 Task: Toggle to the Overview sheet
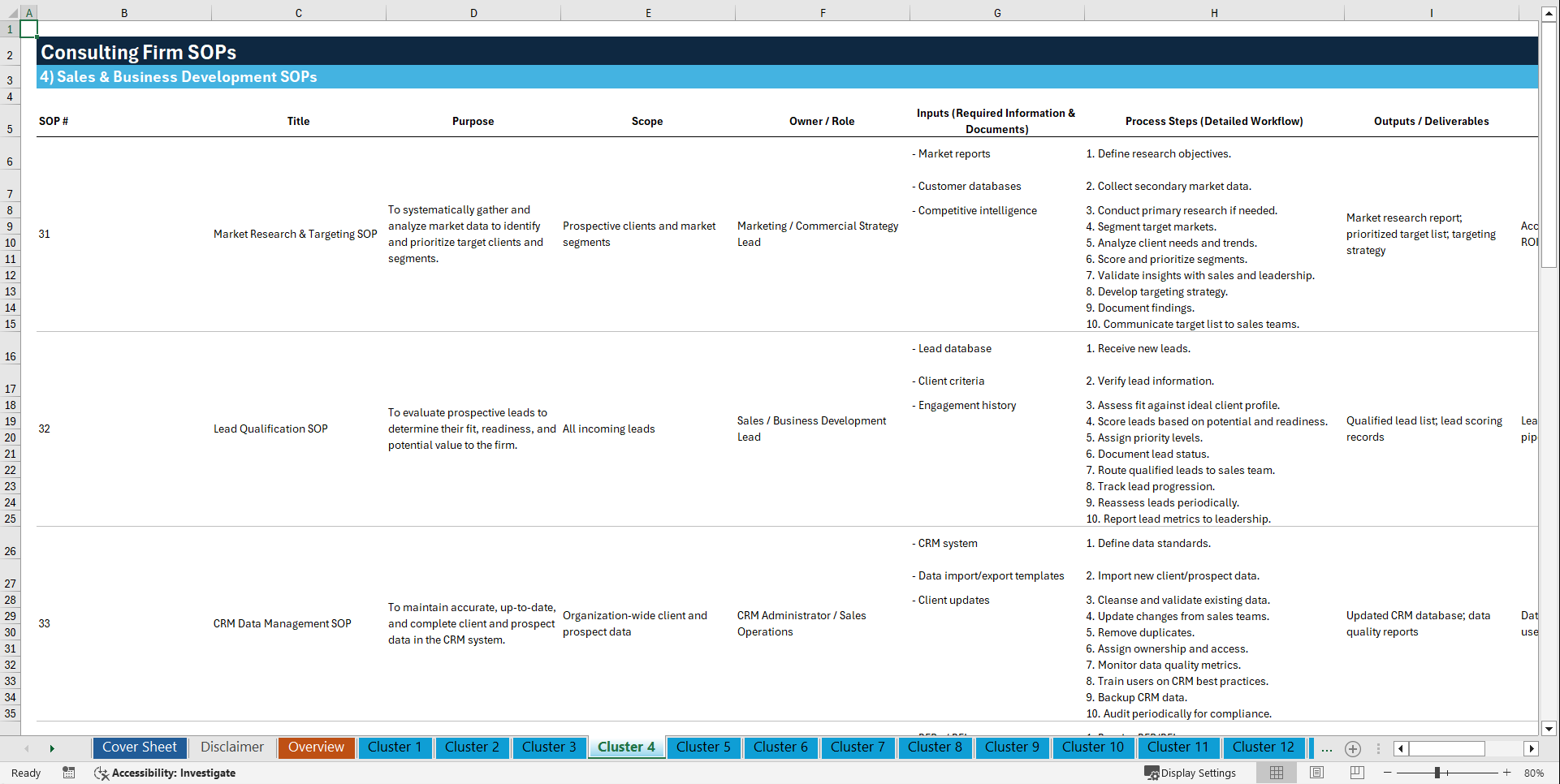click(316, 747)
